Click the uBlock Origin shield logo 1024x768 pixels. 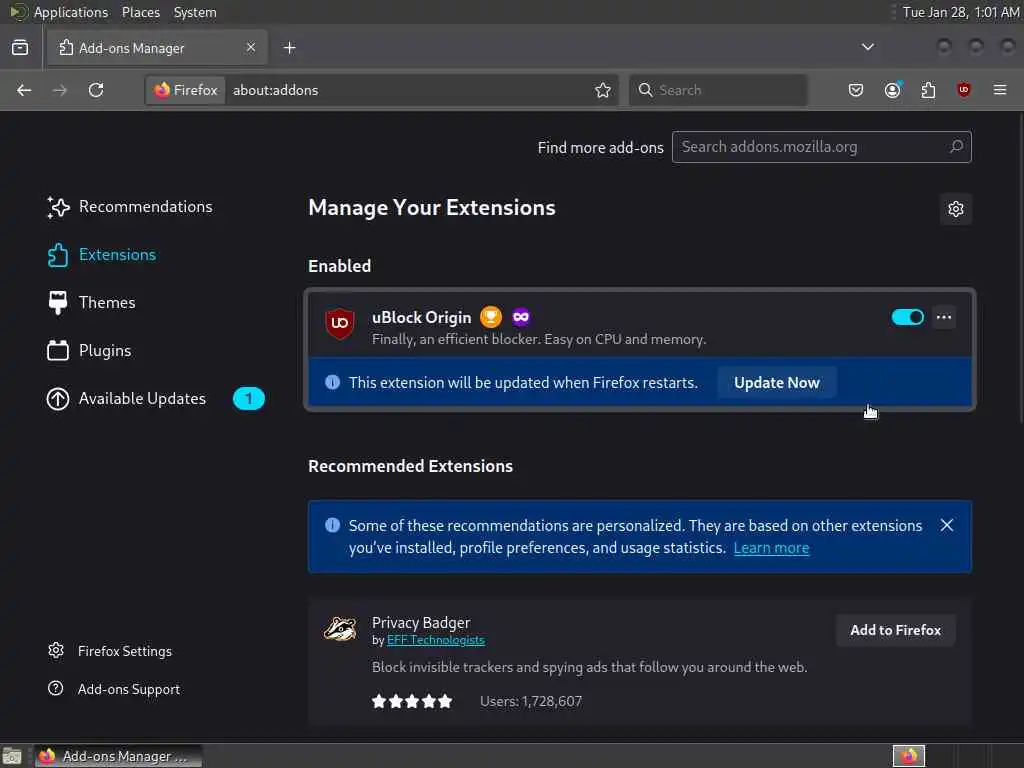coord(340,323)
